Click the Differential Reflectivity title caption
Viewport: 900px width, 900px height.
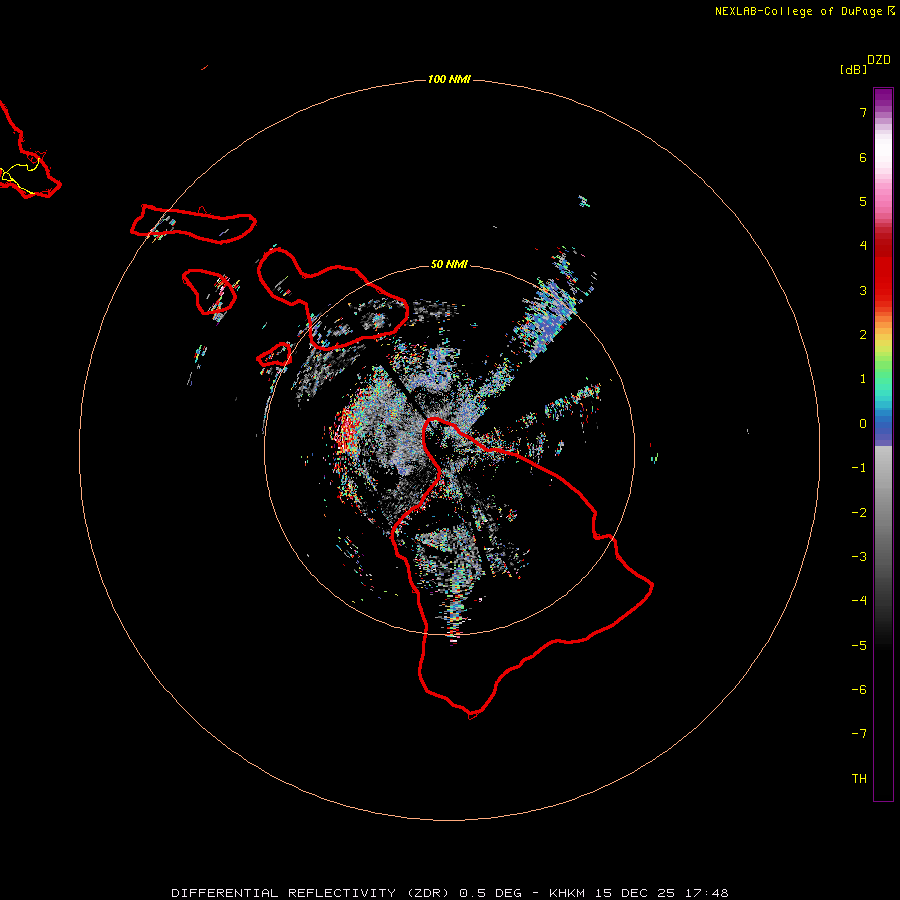(450, 893)
